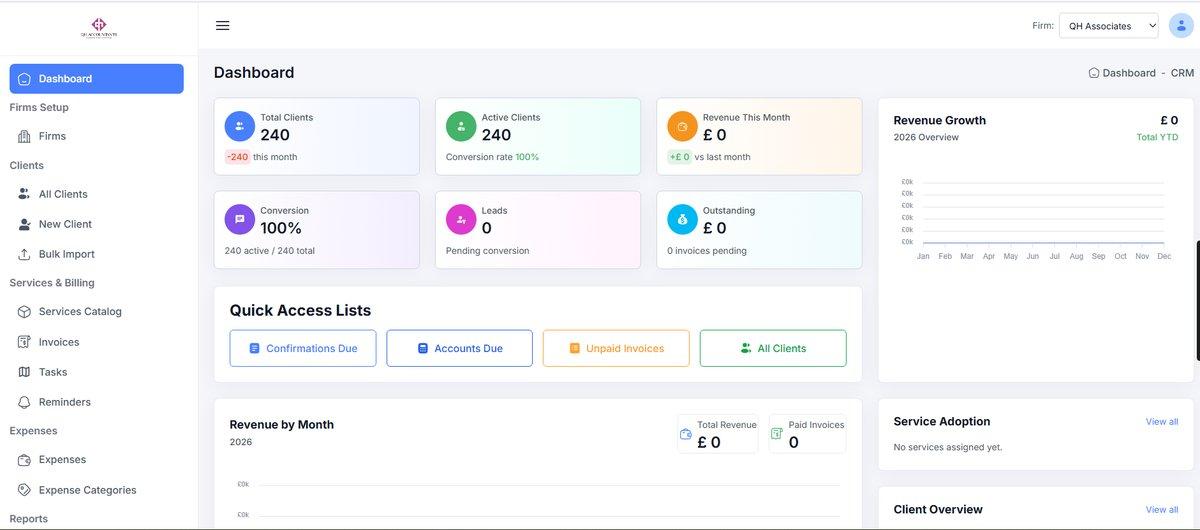Open the Firm dropdown showing QH Associates
The height and width of the screenshot is (530, 1200).
[x=1108, y=26]
